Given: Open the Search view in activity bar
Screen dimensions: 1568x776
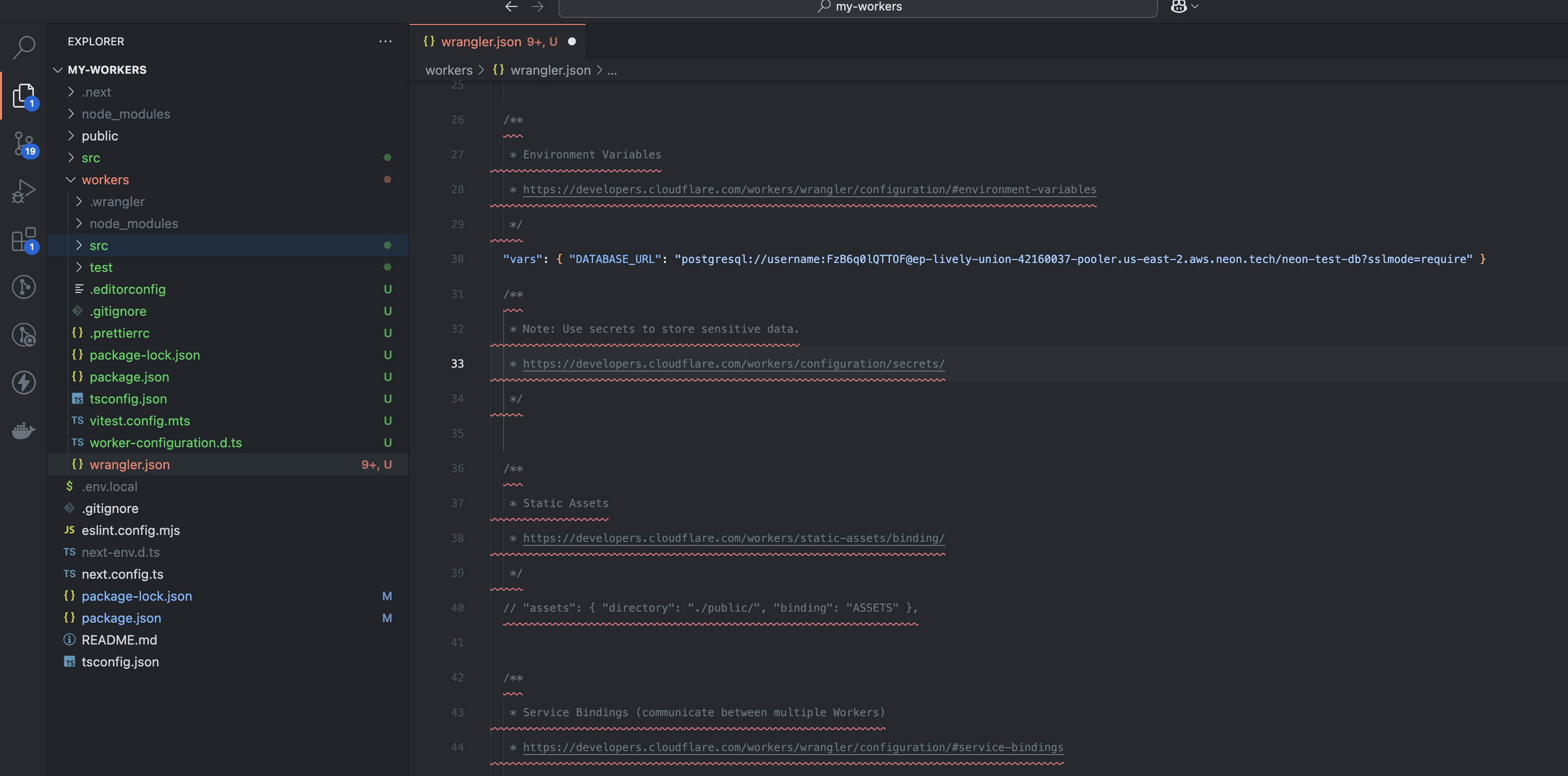Looking at the screenshot, I should (x=24, y=47).
